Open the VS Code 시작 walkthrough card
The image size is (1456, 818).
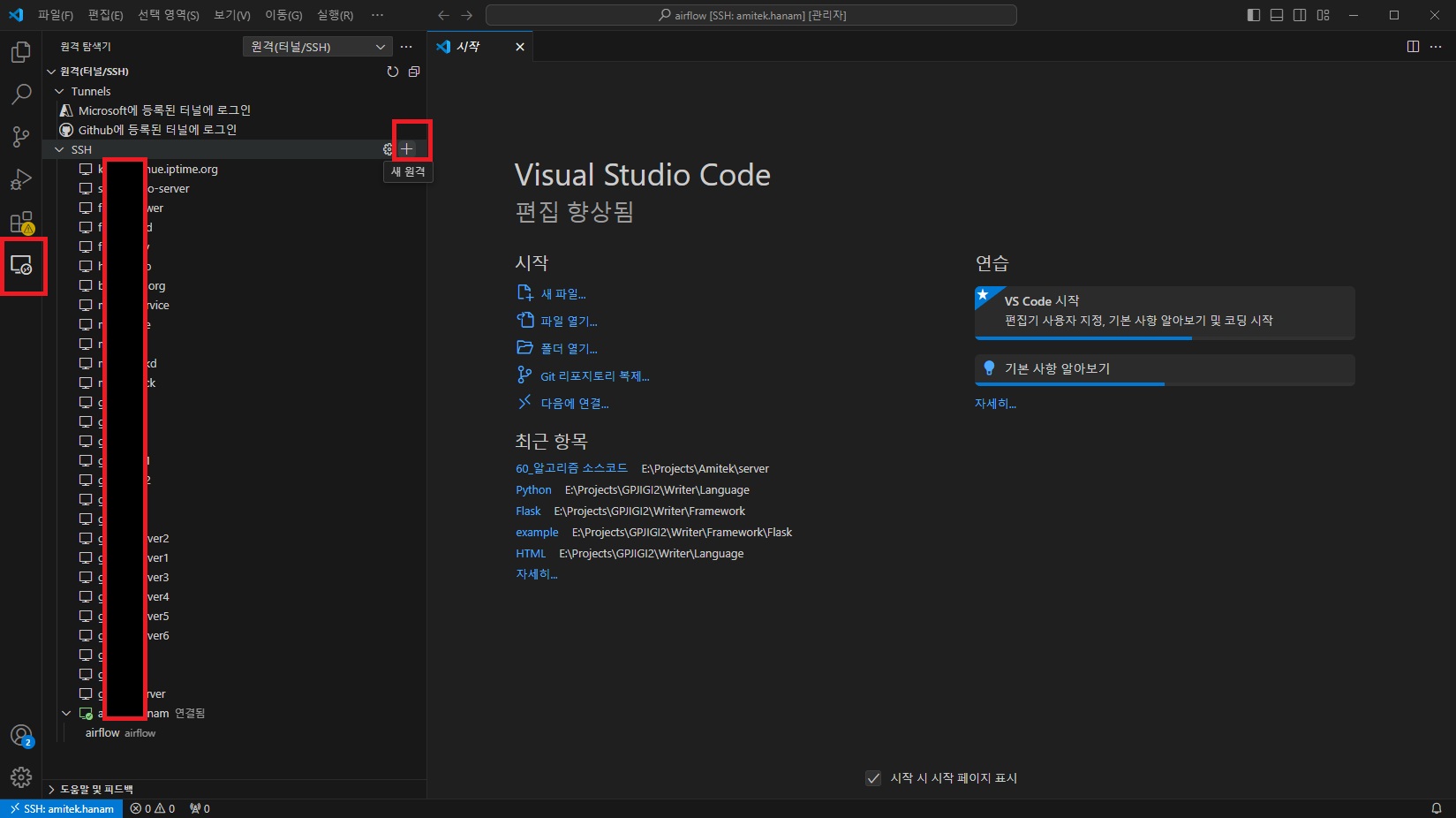click(1165, 313)
